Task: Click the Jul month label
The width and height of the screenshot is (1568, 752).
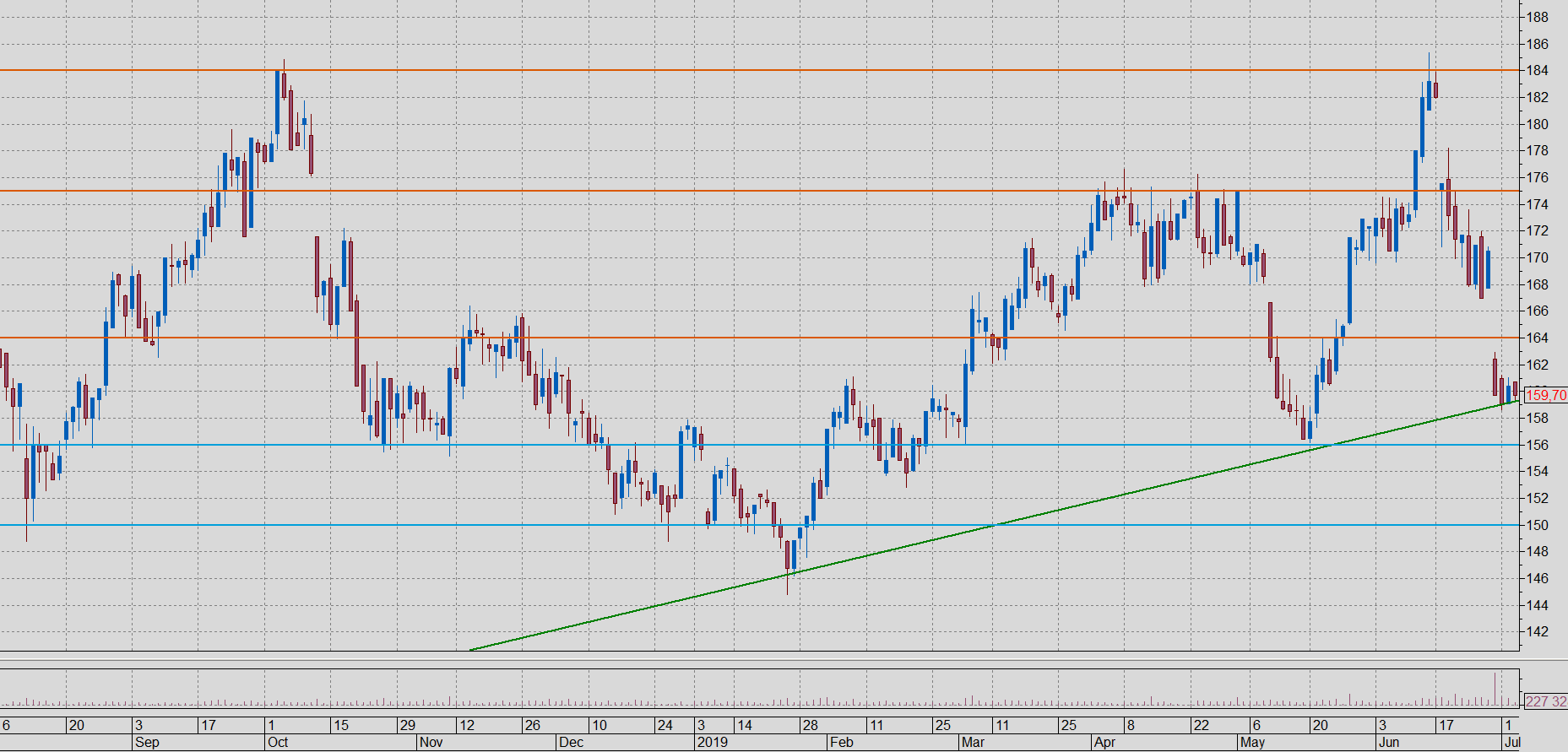Action: [1512, 742]
